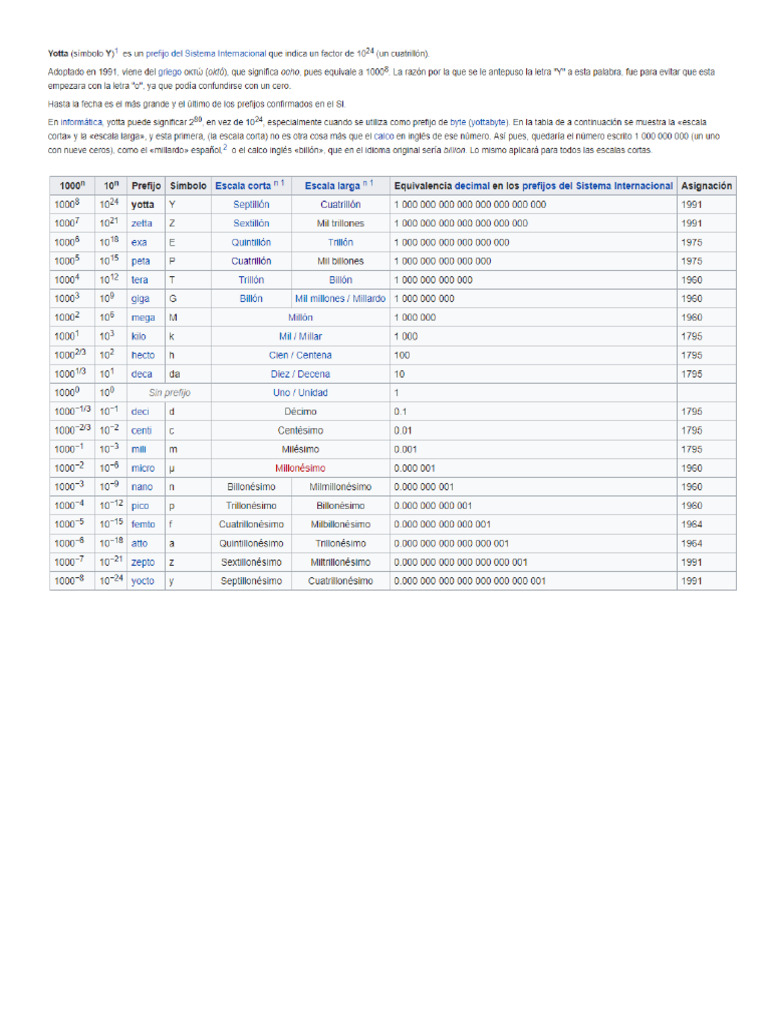Click the 'giga' prefix link

click(141, 298)
